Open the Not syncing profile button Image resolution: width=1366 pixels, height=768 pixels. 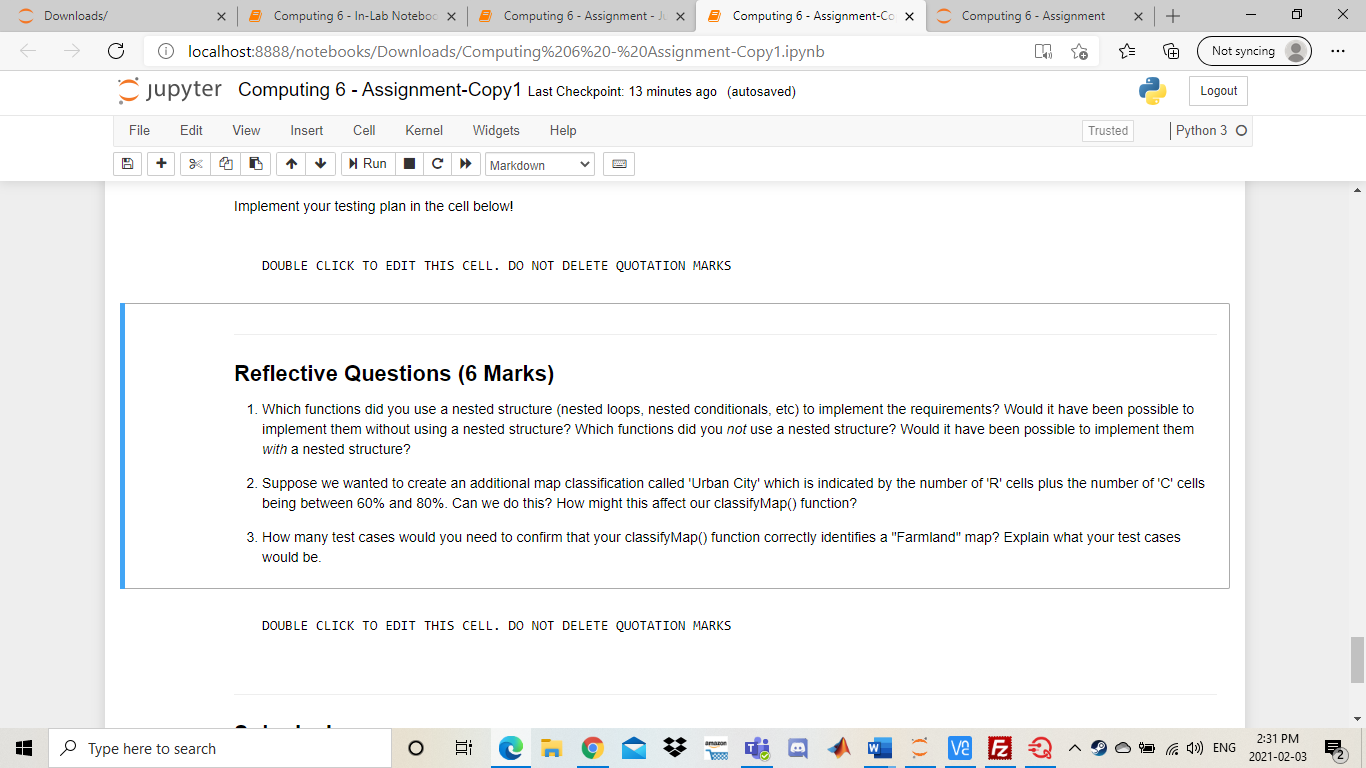pyautogui.click(x=1254, y=51)
